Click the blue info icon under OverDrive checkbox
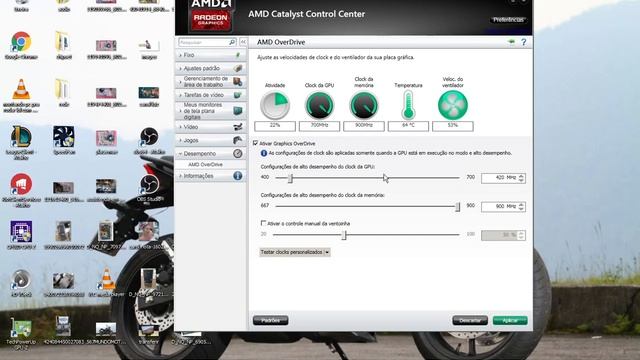 coord(264,153)
